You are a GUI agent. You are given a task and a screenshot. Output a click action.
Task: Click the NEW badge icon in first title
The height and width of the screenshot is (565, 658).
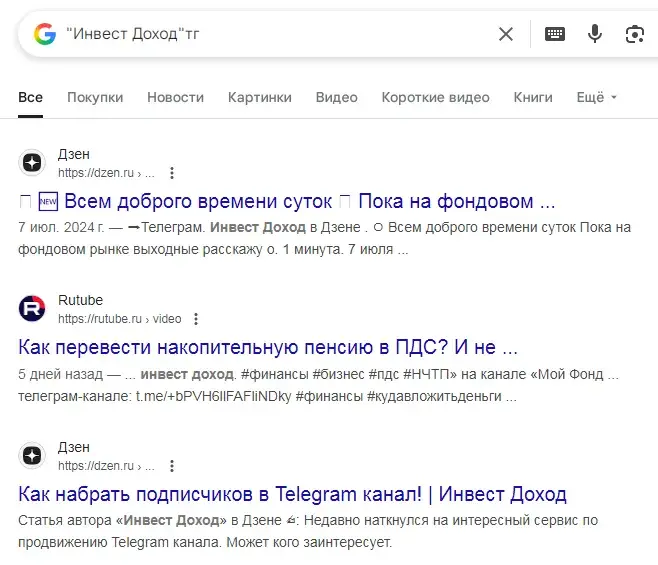(x=48, y=201)
